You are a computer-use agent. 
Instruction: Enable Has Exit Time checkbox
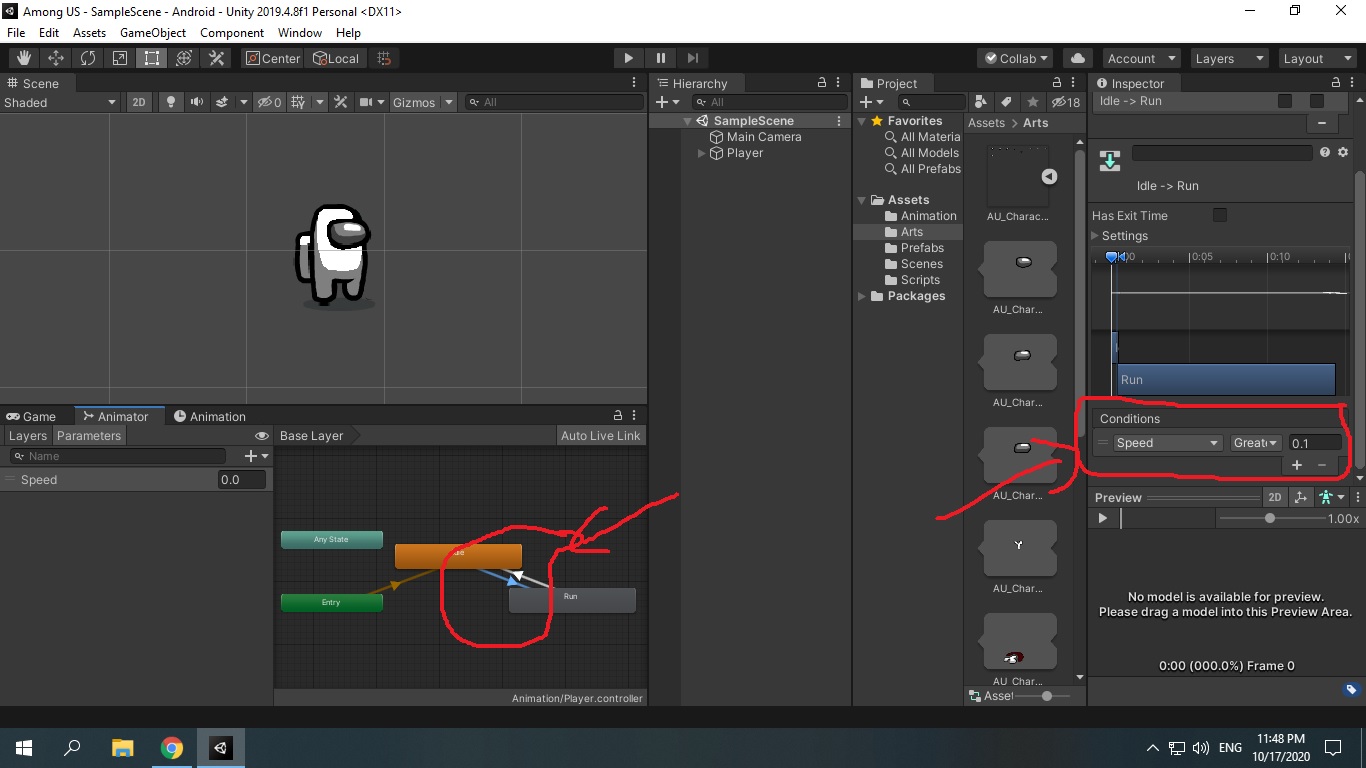pos(1219,215)
